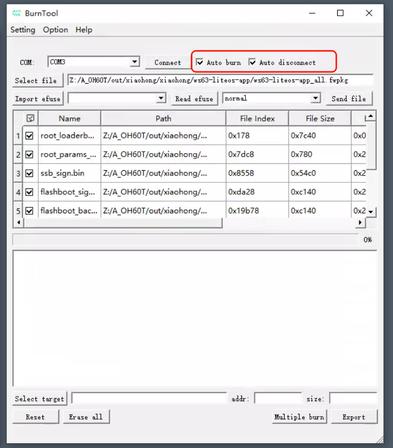Image resolution: width=393 pixels, height=448 pixels.
Task: Maximize the BurnTool window
Action: point(340,13)
